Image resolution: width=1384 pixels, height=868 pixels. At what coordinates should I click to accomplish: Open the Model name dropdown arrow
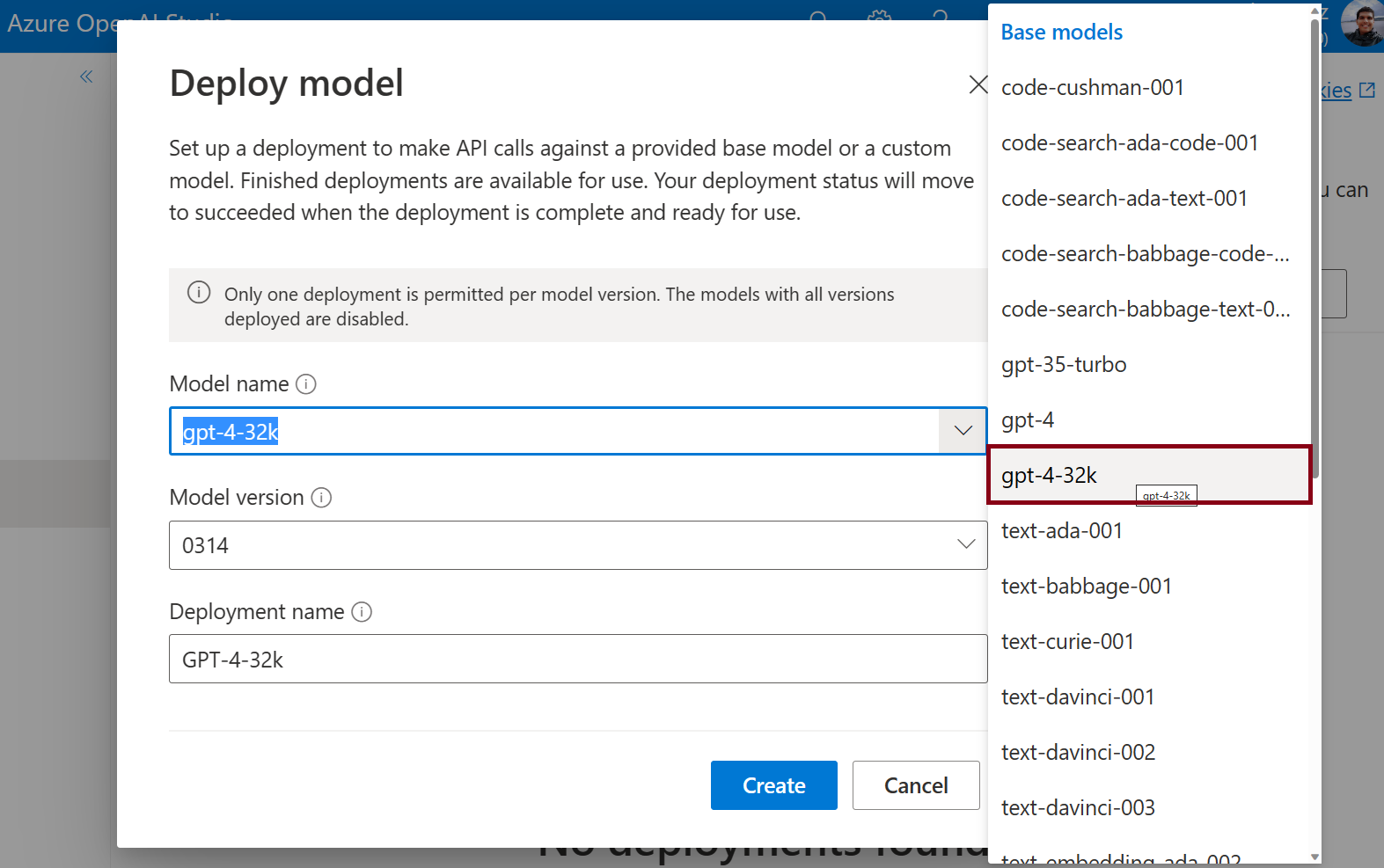963,431
